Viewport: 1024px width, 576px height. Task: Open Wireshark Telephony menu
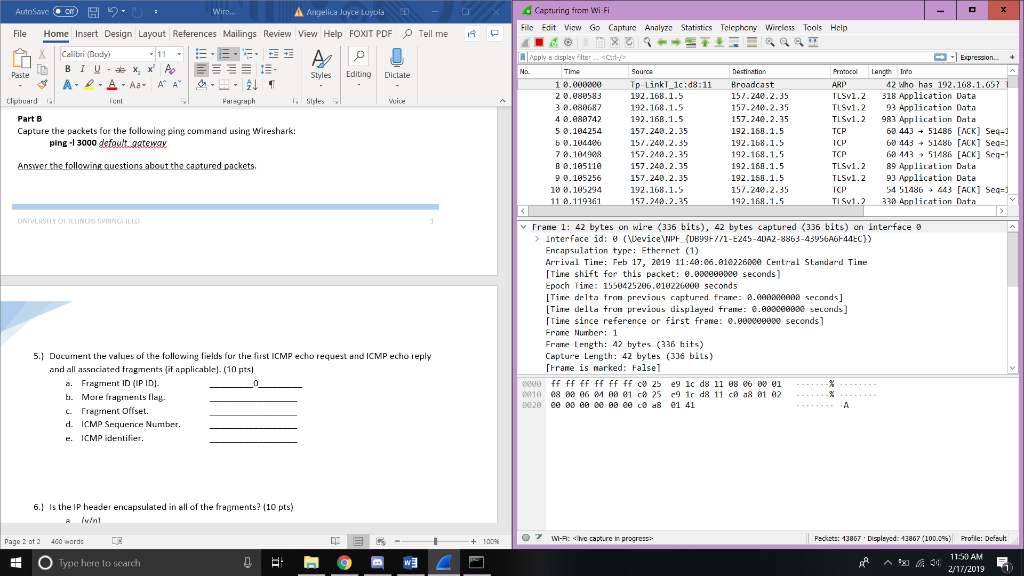pyautogui.click(x=738, y=27)
